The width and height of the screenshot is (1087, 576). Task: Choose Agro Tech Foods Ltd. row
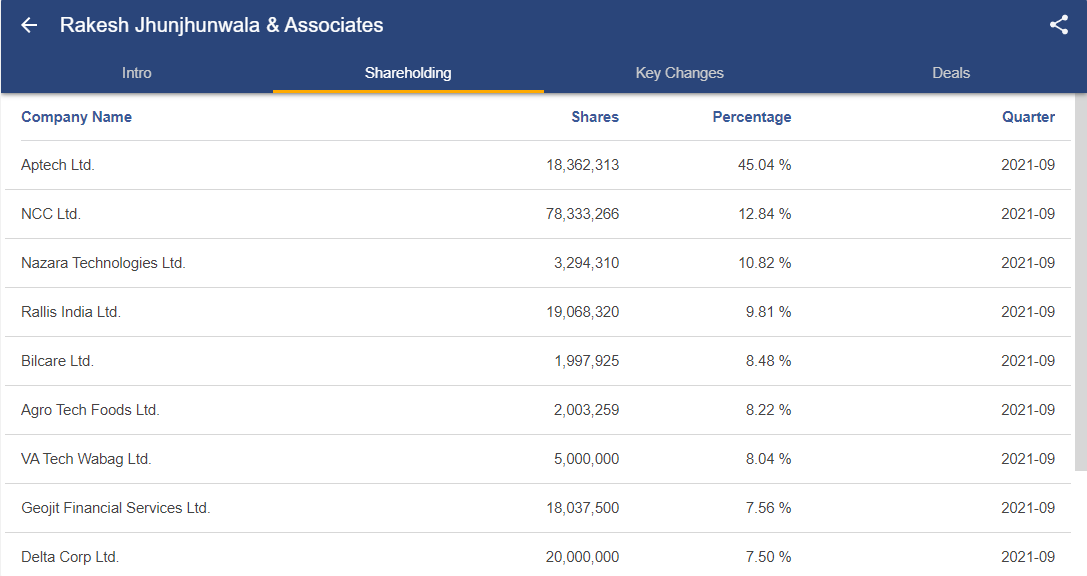click(538, 410)
